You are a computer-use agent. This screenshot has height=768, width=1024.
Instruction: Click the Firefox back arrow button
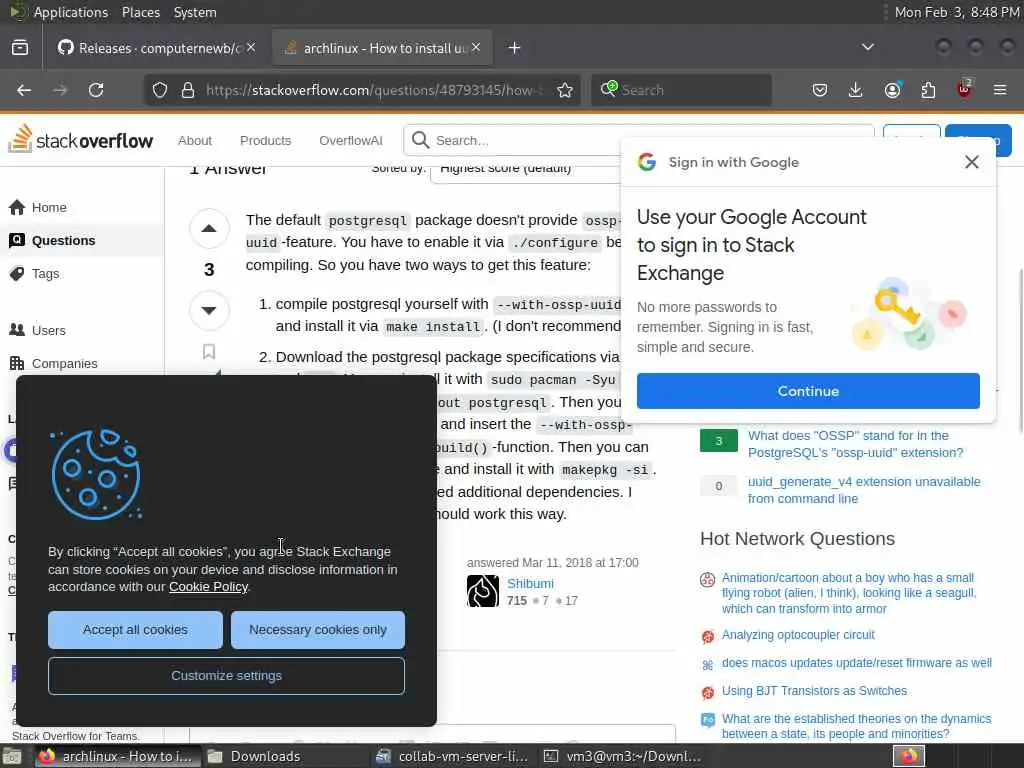point(24,90)
